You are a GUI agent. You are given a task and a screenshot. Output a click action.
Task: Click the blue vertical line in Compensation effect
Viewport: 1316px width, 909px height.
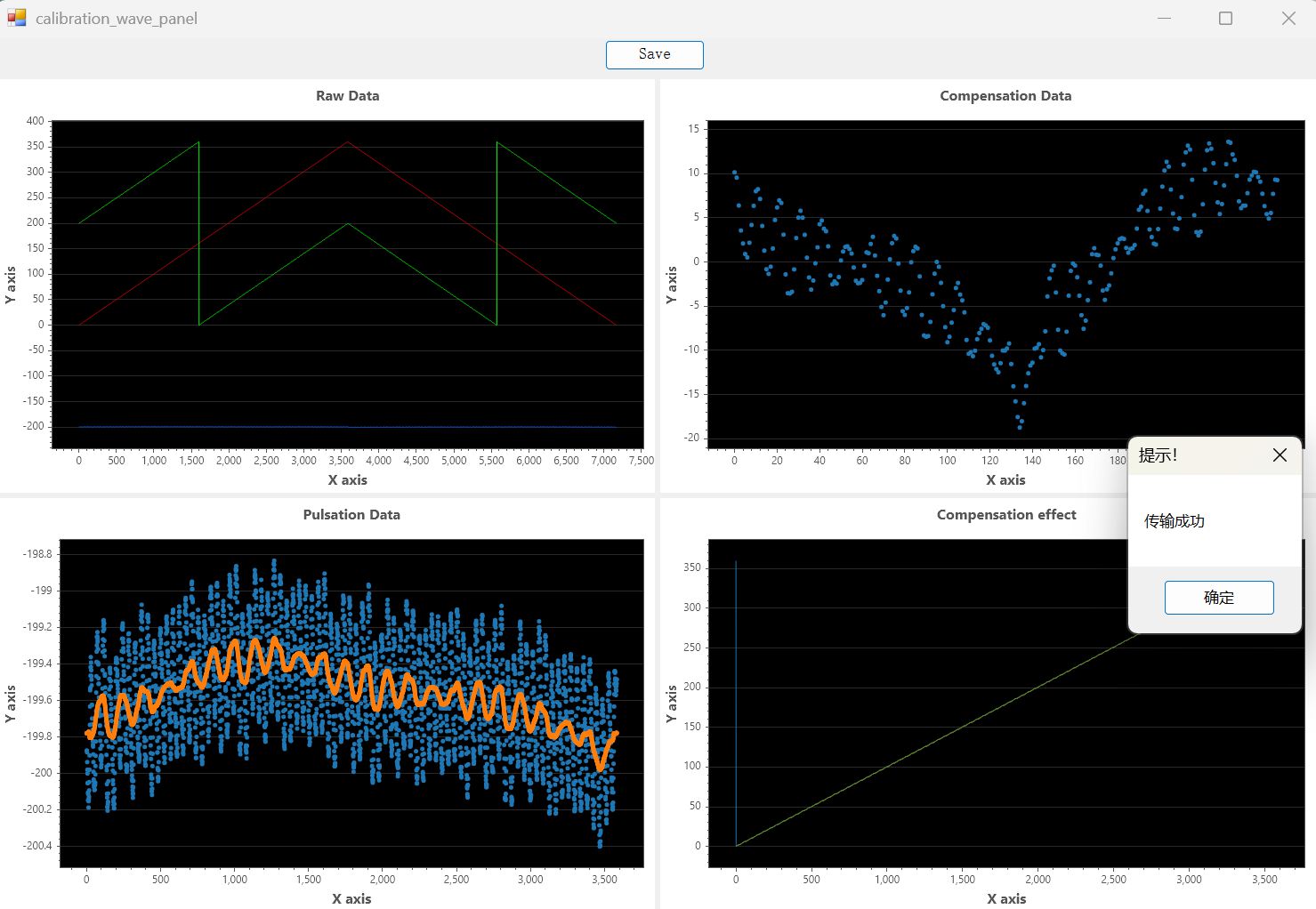pos(736,703)
